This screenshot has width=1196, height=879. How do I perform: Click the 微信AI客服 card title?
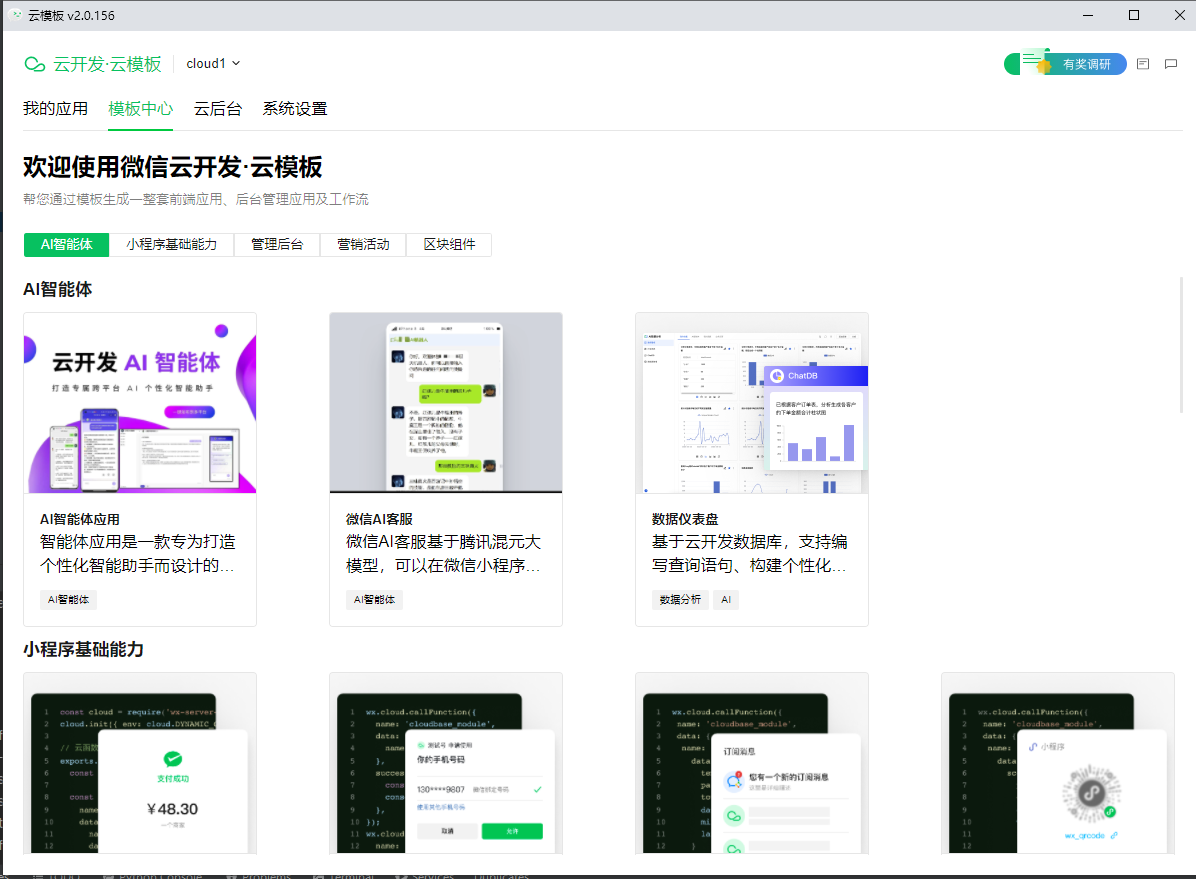pos(379,519)
